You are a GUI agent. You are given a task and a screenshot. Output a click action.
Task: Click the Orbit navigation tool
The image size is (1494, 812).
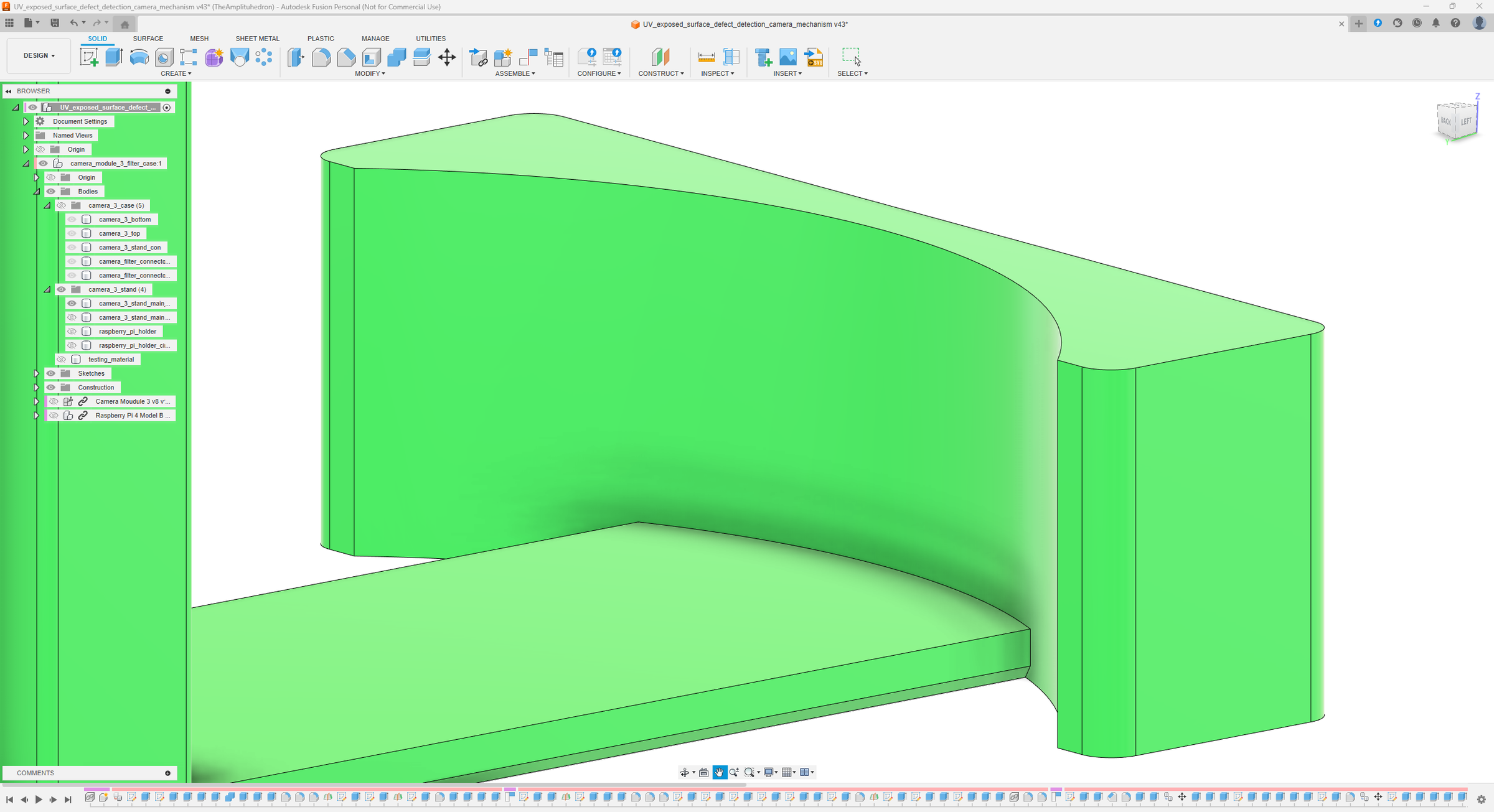click(x=685, y=772)
